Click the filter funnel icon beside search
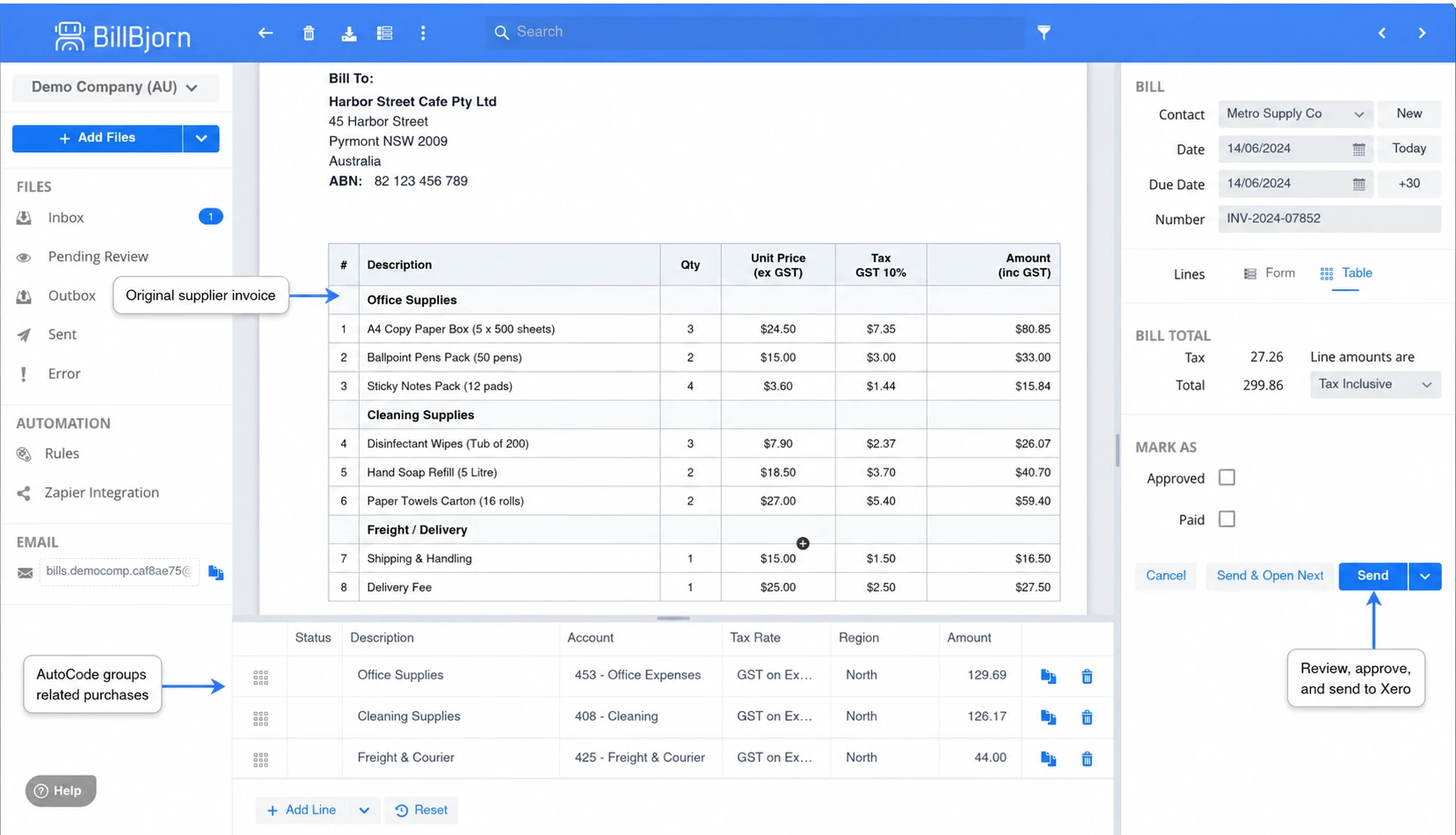 [x=1044, y=33]
